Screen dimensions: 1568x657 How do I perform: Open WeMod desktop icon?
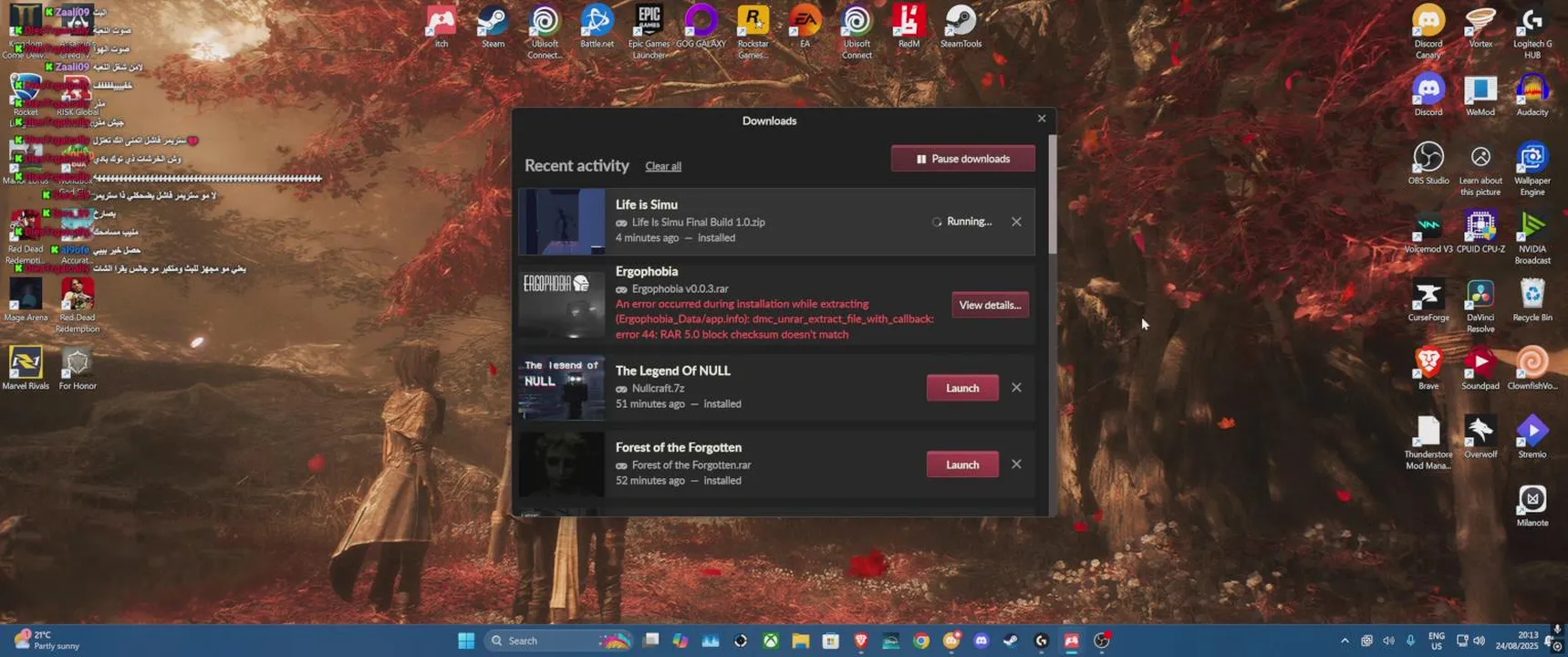pos(1480,95)
